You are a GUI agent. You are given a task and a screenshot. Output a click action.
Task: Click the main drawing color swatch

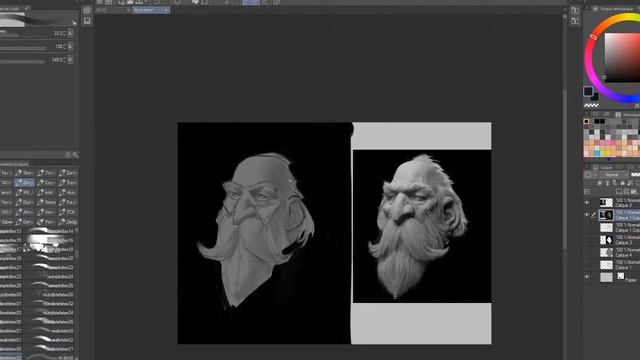[588, 91]
